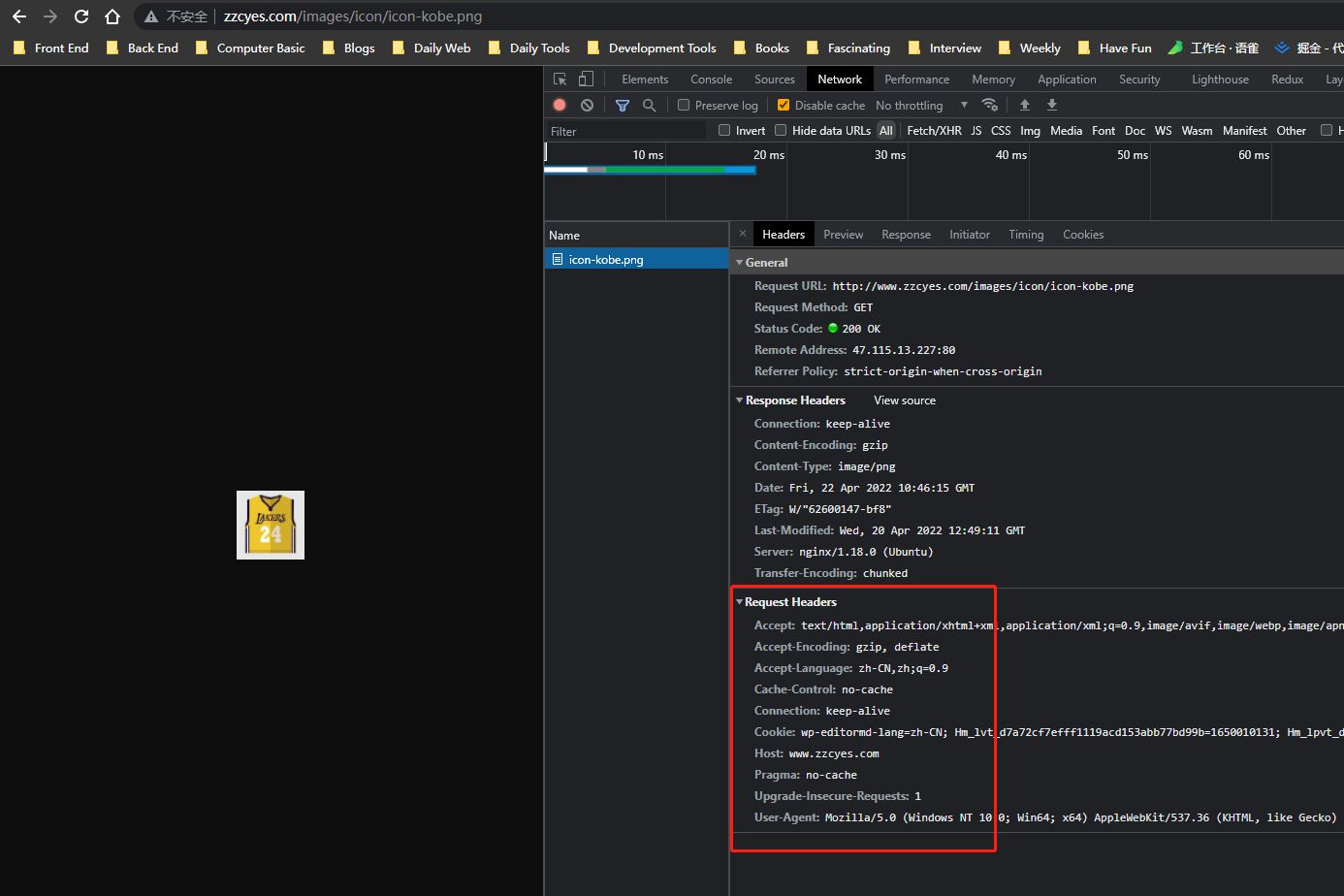Viewport: 1344px width, 896px height.
Task: Switch to the Console panel
Action: click(x=711, y=79)
